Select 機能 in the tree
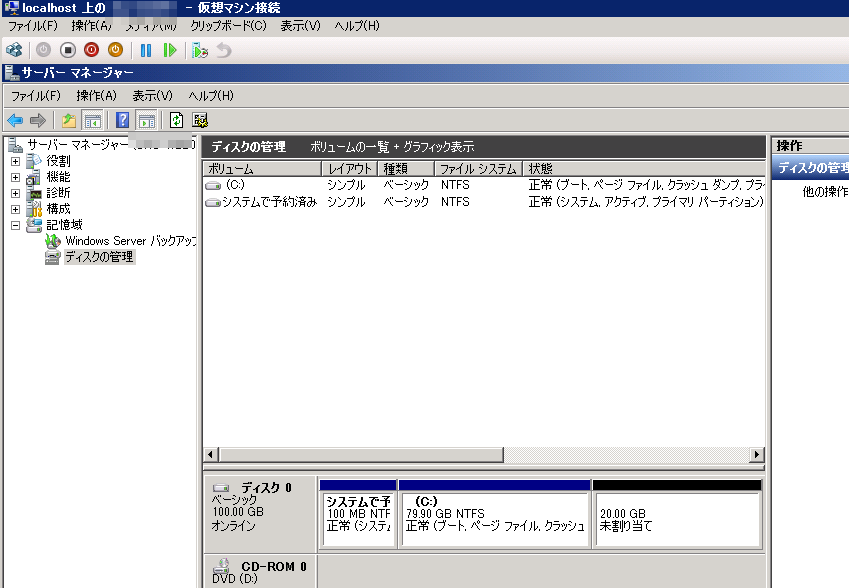849x588 pixels. [58, 177]
